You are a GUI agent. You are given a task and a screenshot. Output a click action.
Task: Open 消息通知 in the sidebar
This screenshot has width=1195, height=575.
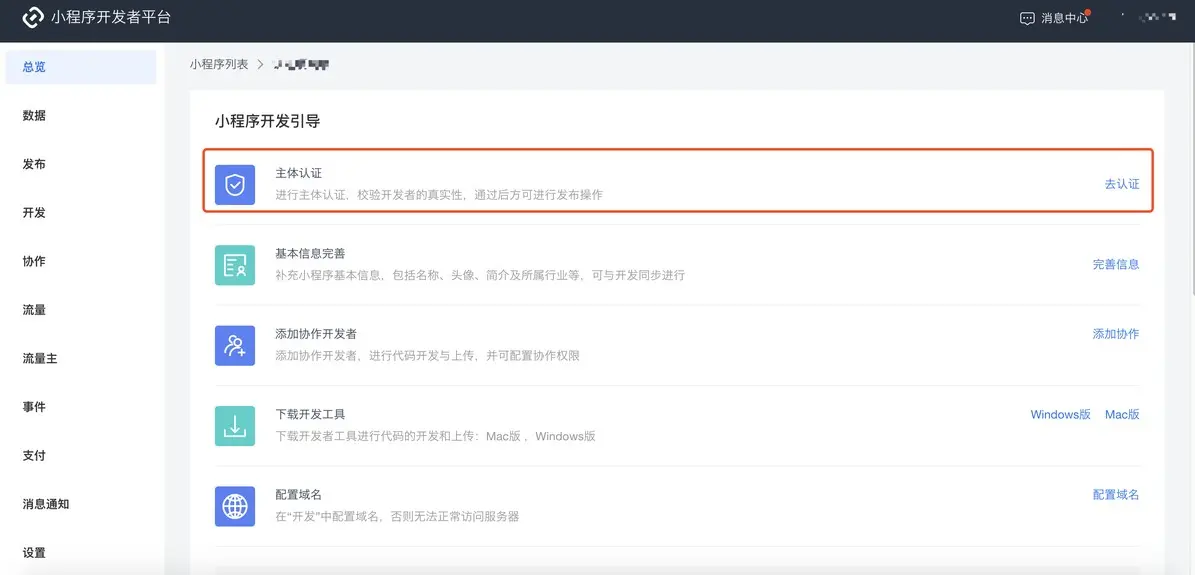pos(46,504)
